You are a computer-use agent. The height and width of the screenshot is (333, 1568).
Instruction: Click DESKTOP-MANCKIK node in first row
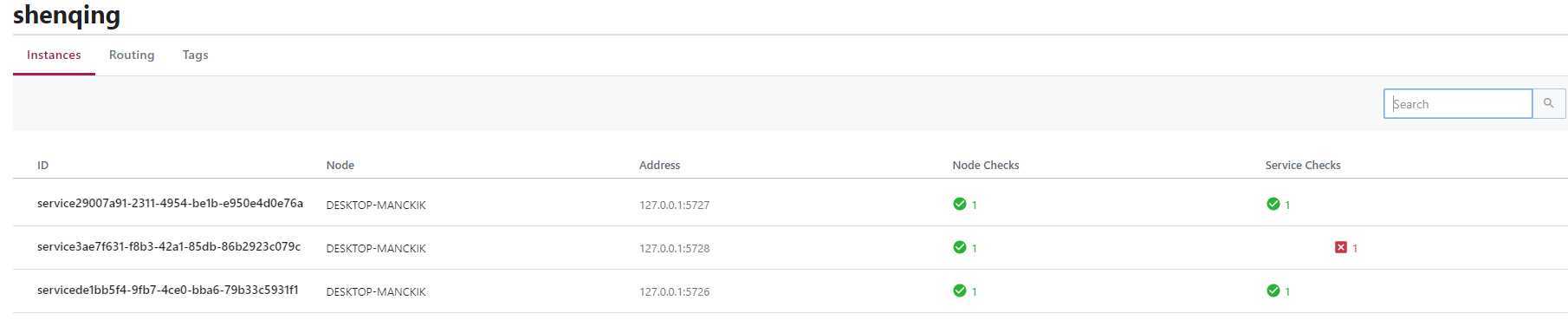(376, 205)
